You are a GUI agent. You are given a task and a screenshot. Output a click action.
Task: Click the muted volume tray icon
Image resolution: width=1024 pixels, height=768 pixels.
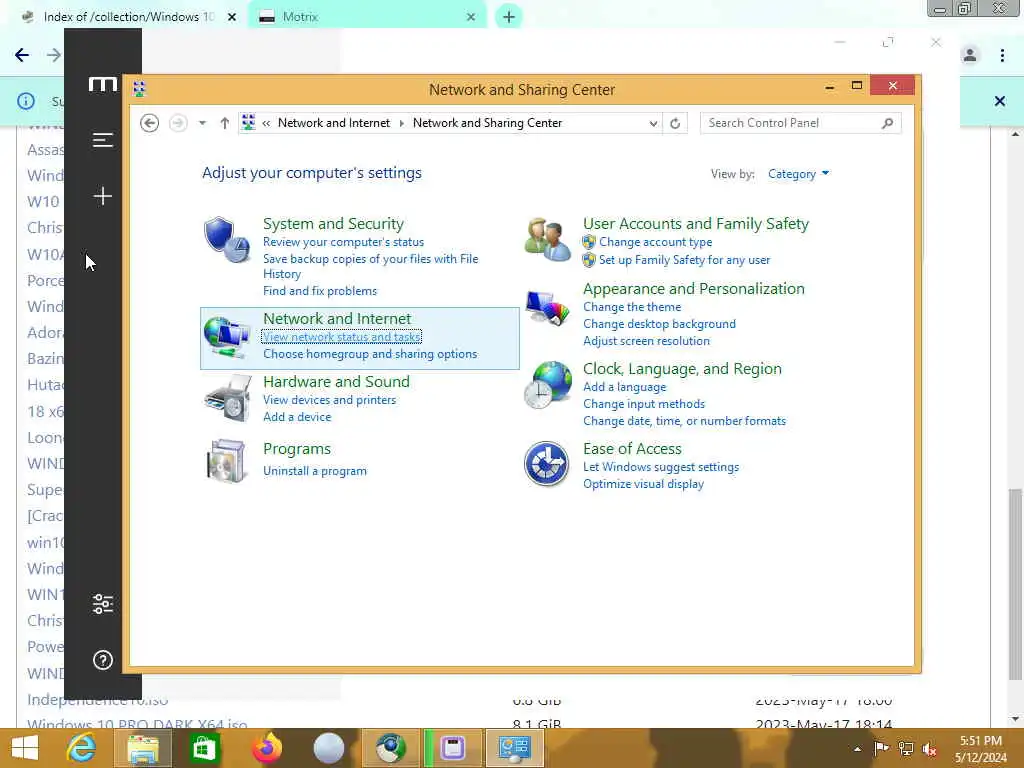(x=929, y=749)
